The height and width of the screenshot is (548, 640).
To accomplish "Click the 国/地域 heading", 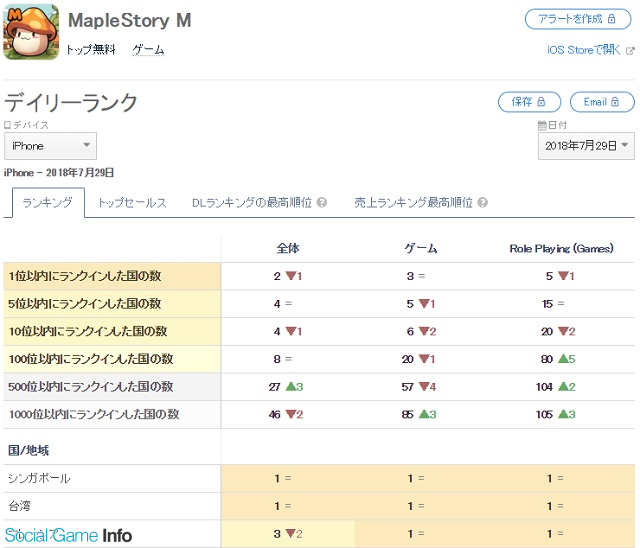I will 28,450.
